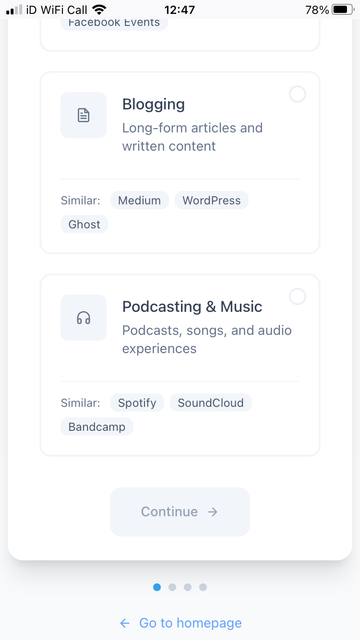Viewport: 360px width, 640px height.
Task: Click the Podcasting headphones icon
Action: click(x=83, y=318)
